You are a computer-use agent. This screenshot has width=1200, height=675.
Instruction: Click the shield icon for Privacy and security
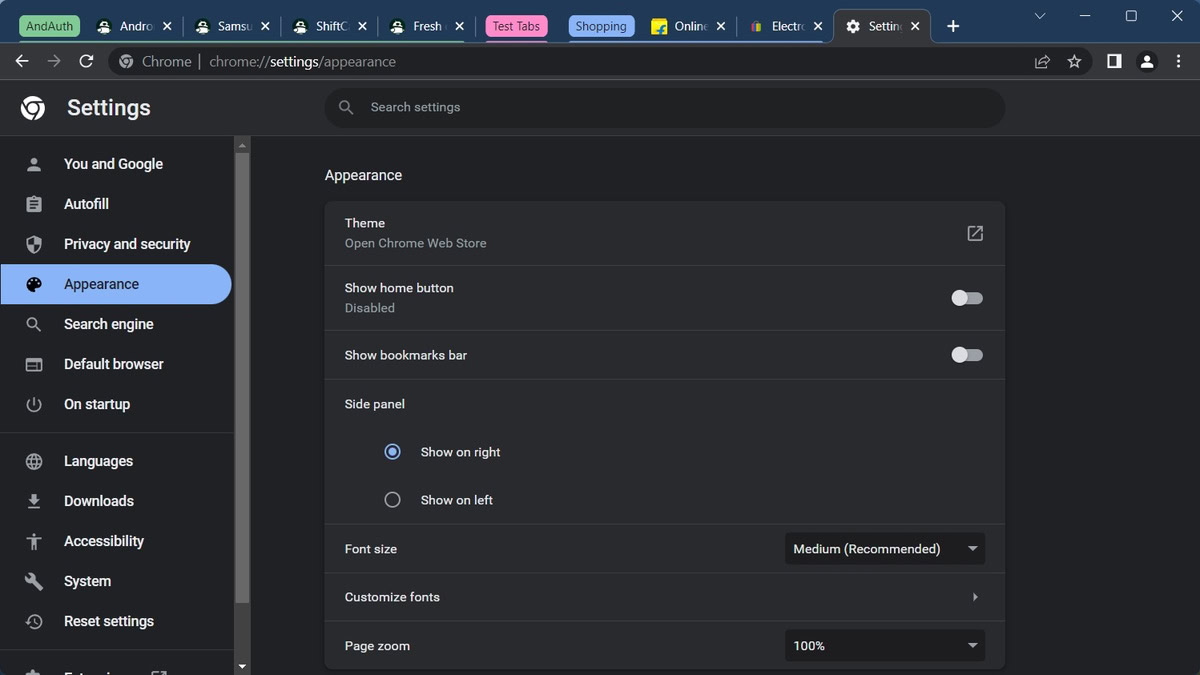click(34, 244)
